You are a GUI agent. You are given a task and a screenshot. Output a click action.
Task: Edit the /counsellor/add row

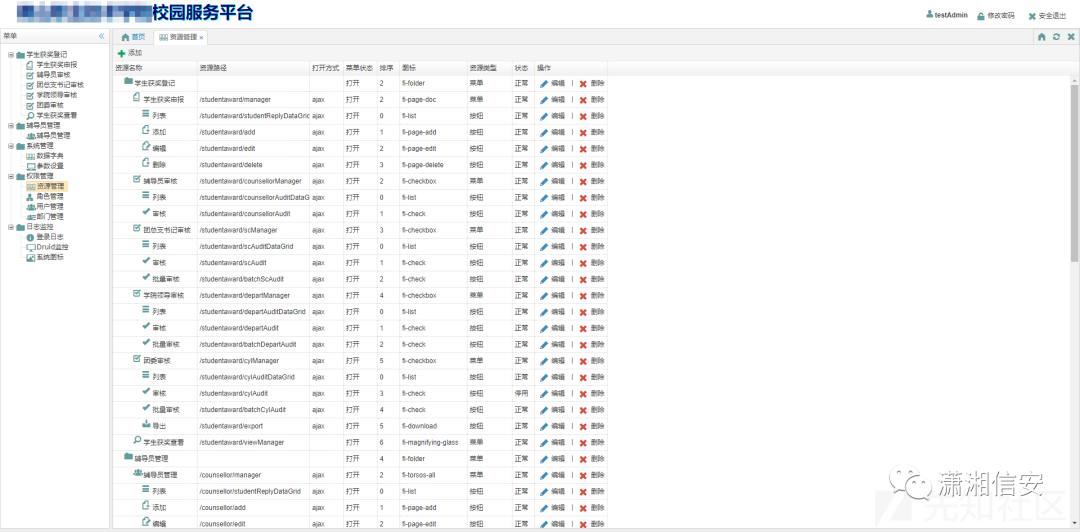click(x=552, y=508)
